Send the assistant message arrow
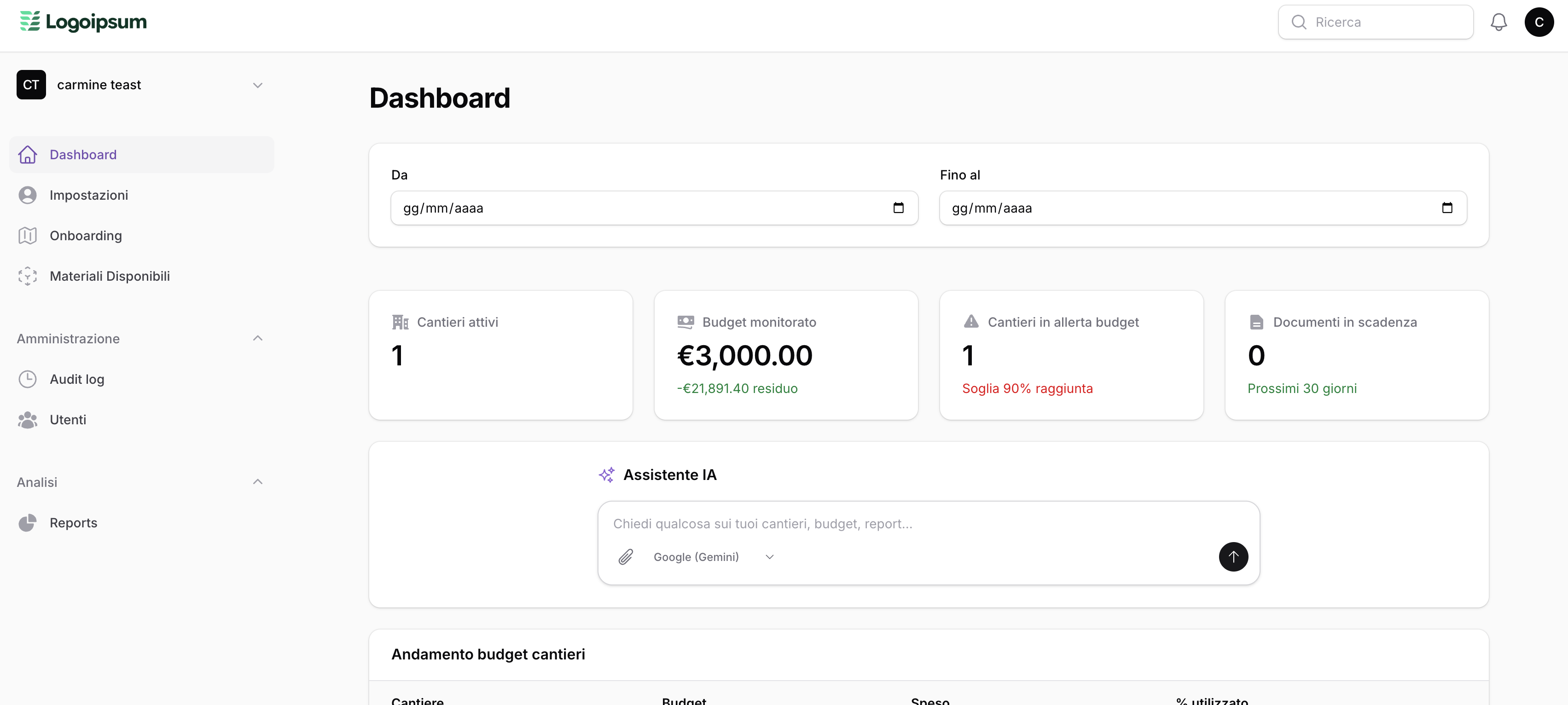The width and height of the screenshot is (1568, 705). point(1233,556)
